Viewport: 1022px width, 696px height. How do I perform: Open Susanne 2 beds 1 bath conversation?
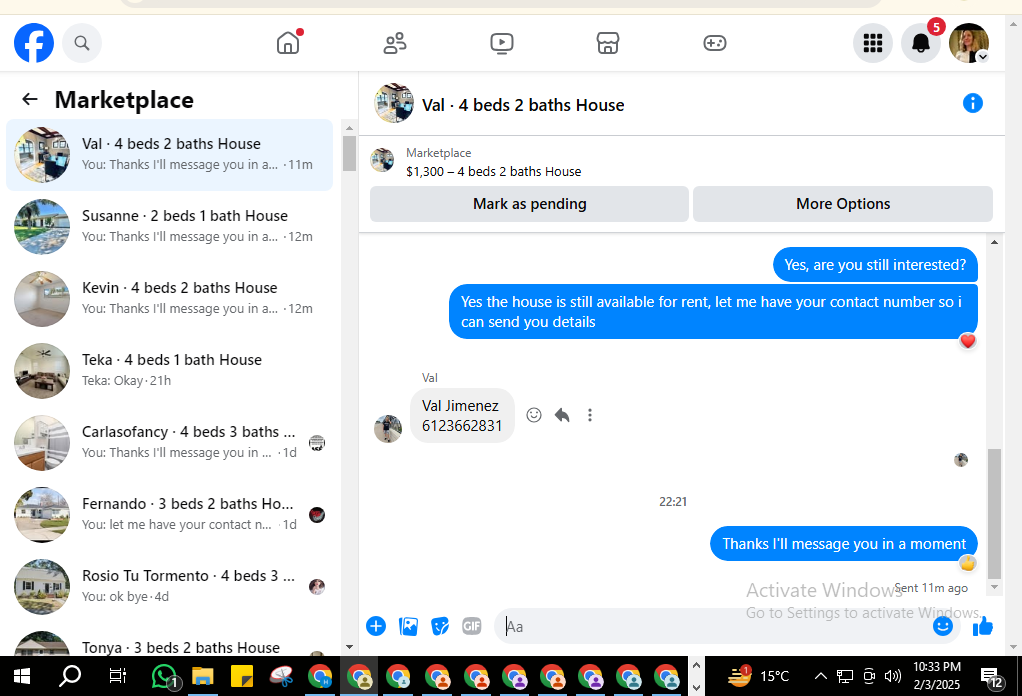169,226
